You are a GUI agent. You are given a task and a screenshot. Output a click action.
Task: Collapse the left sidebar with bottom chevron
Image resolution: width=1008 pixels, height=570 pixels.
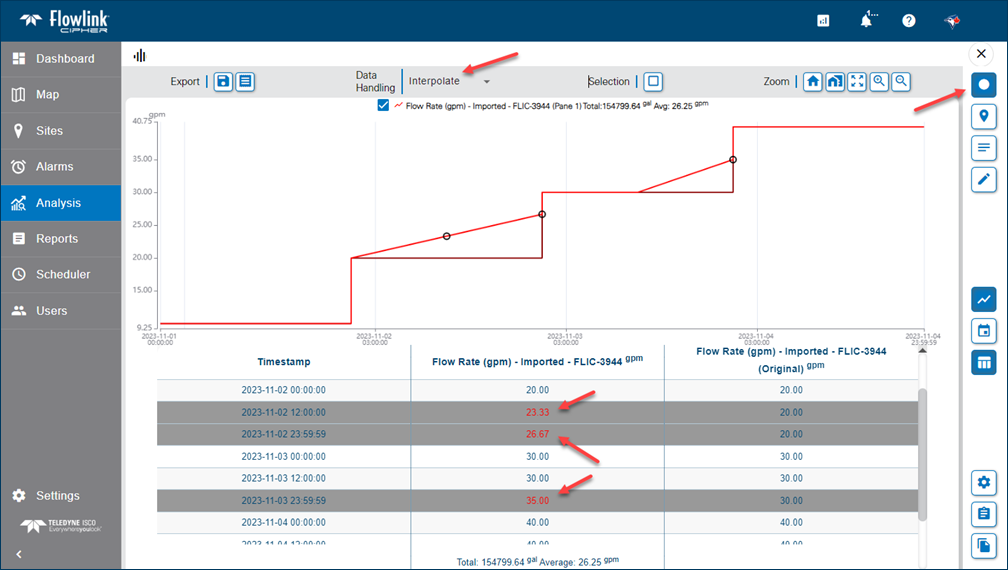[x=18, y=554]
